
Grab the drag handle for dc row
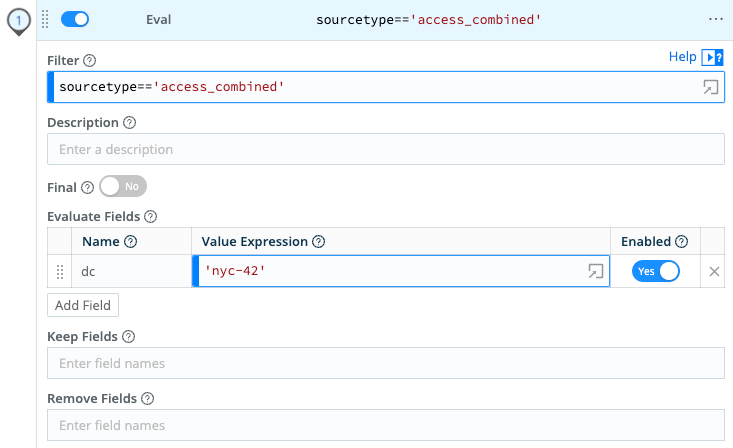coord(60,271)
